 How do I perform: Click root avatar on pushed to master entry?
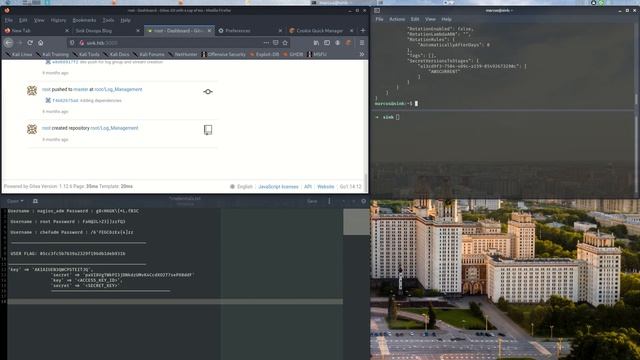[32, 91]
